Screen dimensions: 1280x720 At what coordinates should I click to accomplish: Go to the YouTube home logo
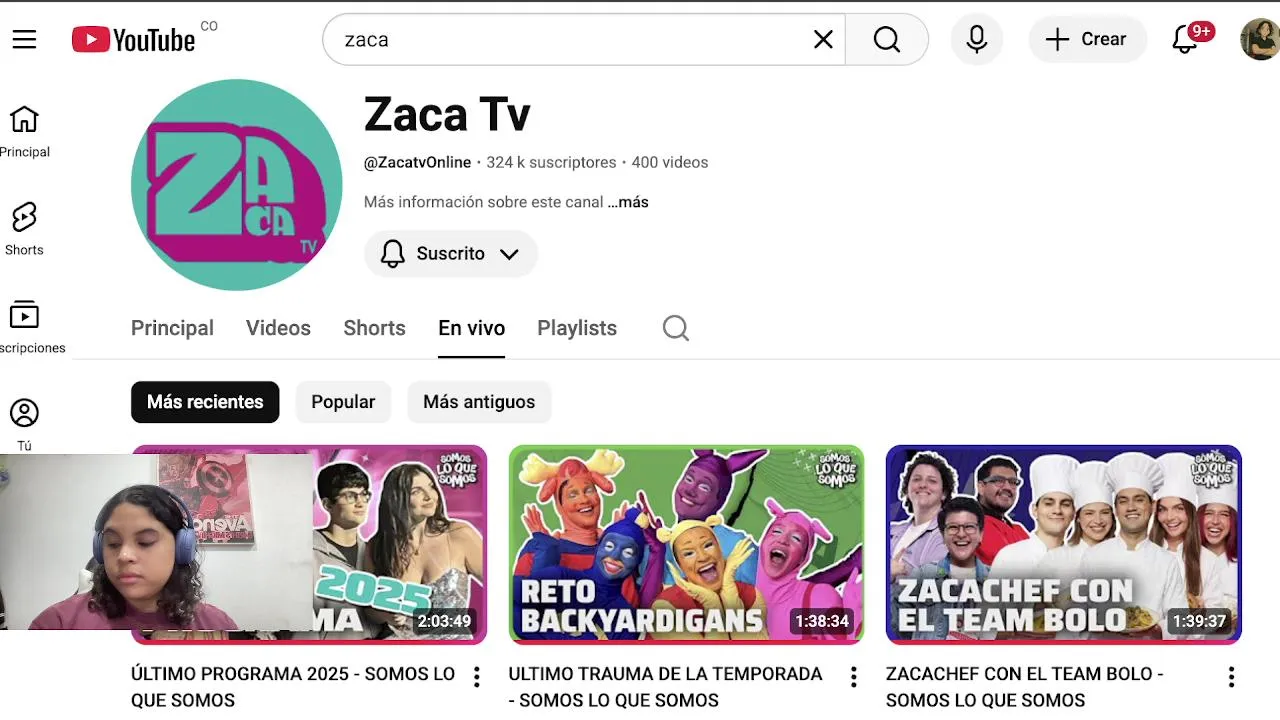click(133, 39)
